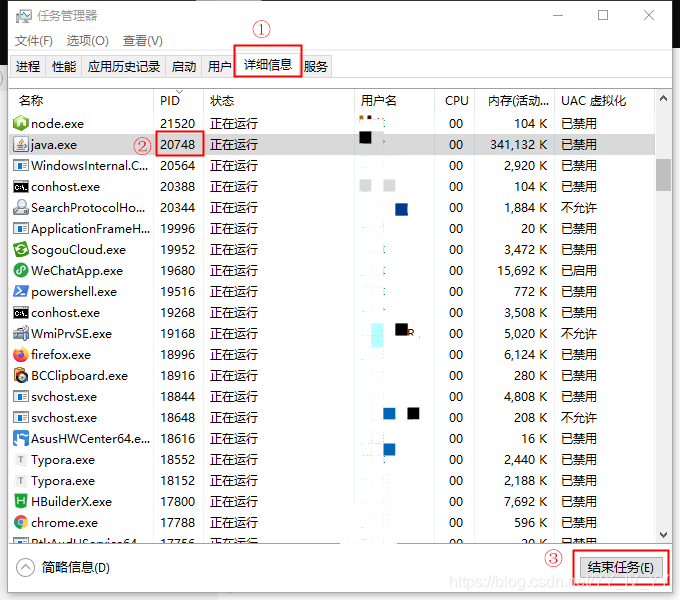Sort by the 内存(活动... column header
The height and width of the screenshot is (600, 680).
(x=514, y=101)
